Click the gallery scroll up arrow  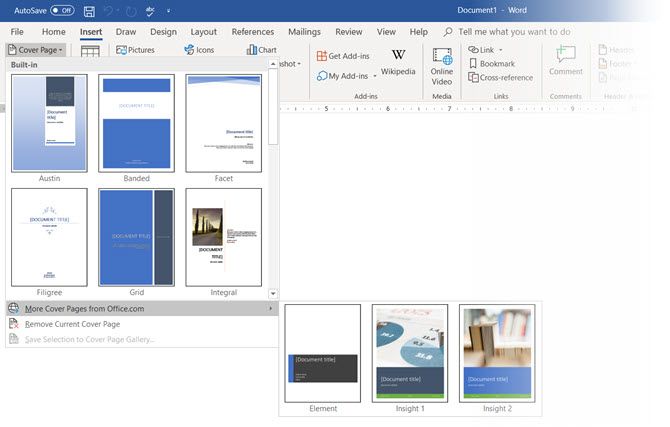(x=273, y=64)
